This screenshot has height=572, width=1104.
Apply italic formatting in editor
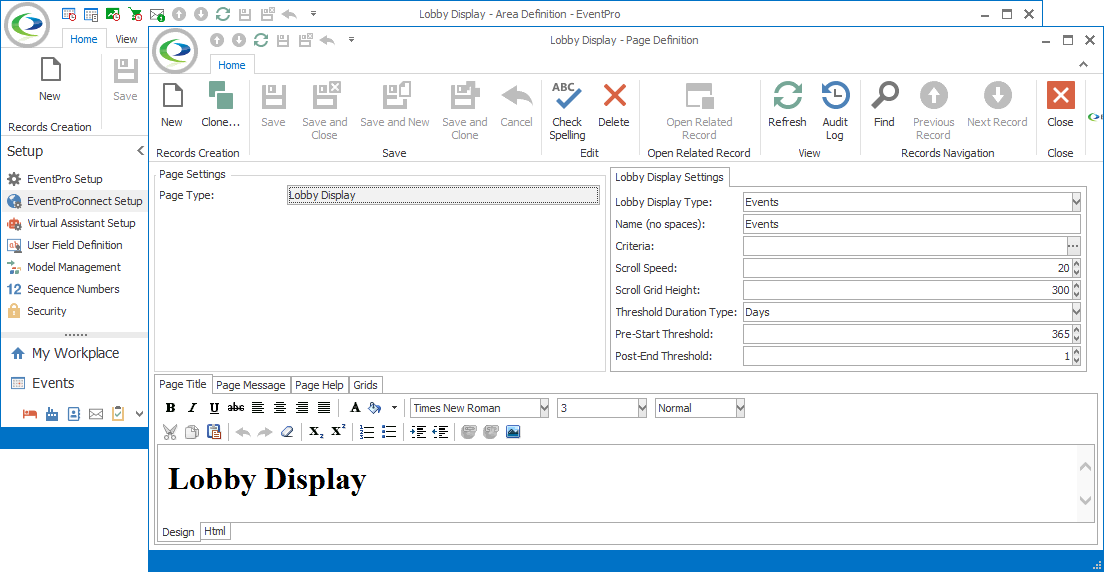click(x=192, y=408)
